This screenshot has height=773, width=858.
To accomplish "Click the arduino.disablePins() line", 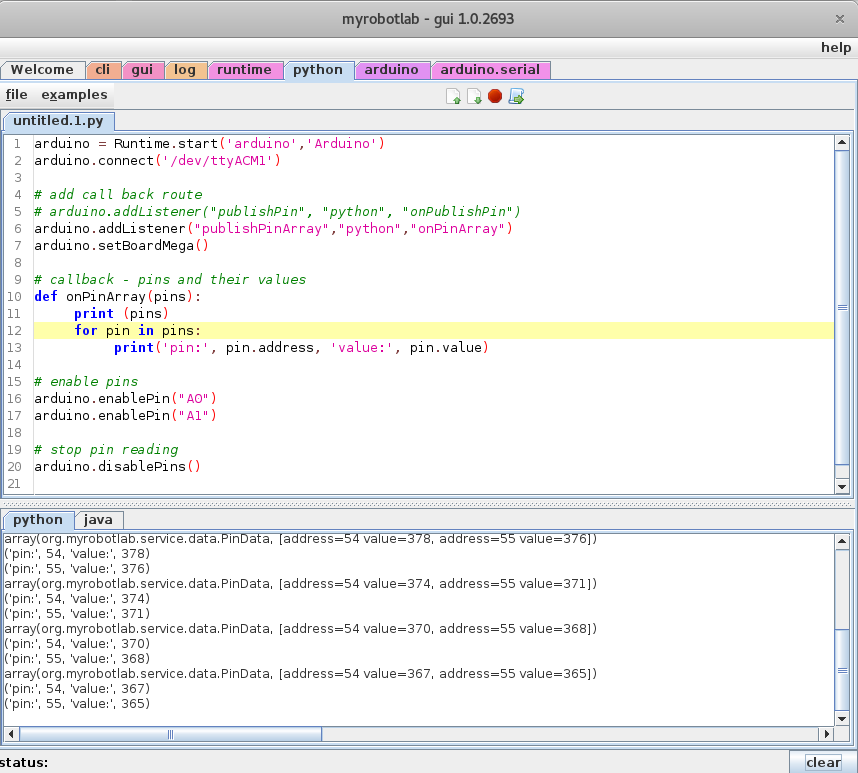I will tap(118, 466).
